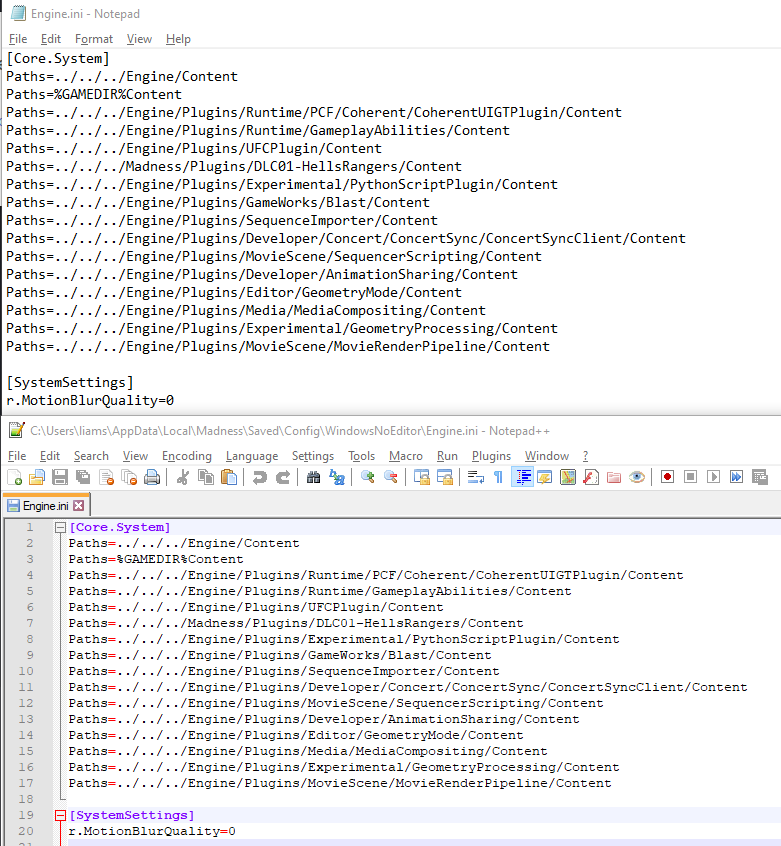Select the Engine.ini tab in Notepad++

(46, 506)
